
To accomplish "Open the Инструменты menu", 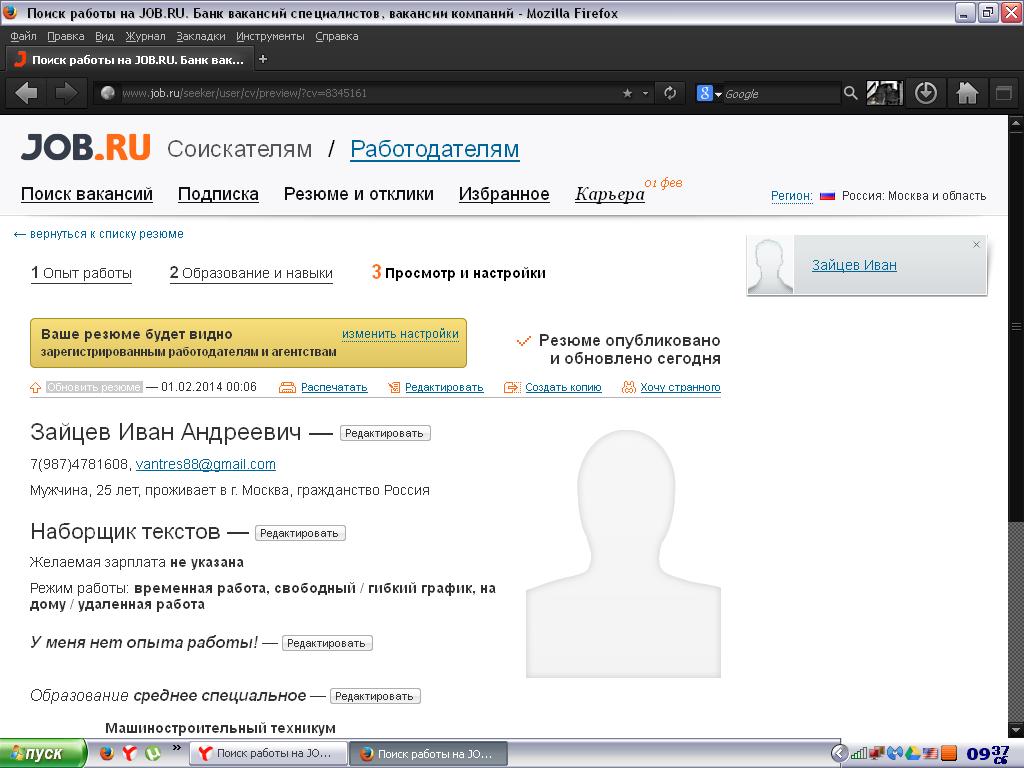I will point(270,36).
